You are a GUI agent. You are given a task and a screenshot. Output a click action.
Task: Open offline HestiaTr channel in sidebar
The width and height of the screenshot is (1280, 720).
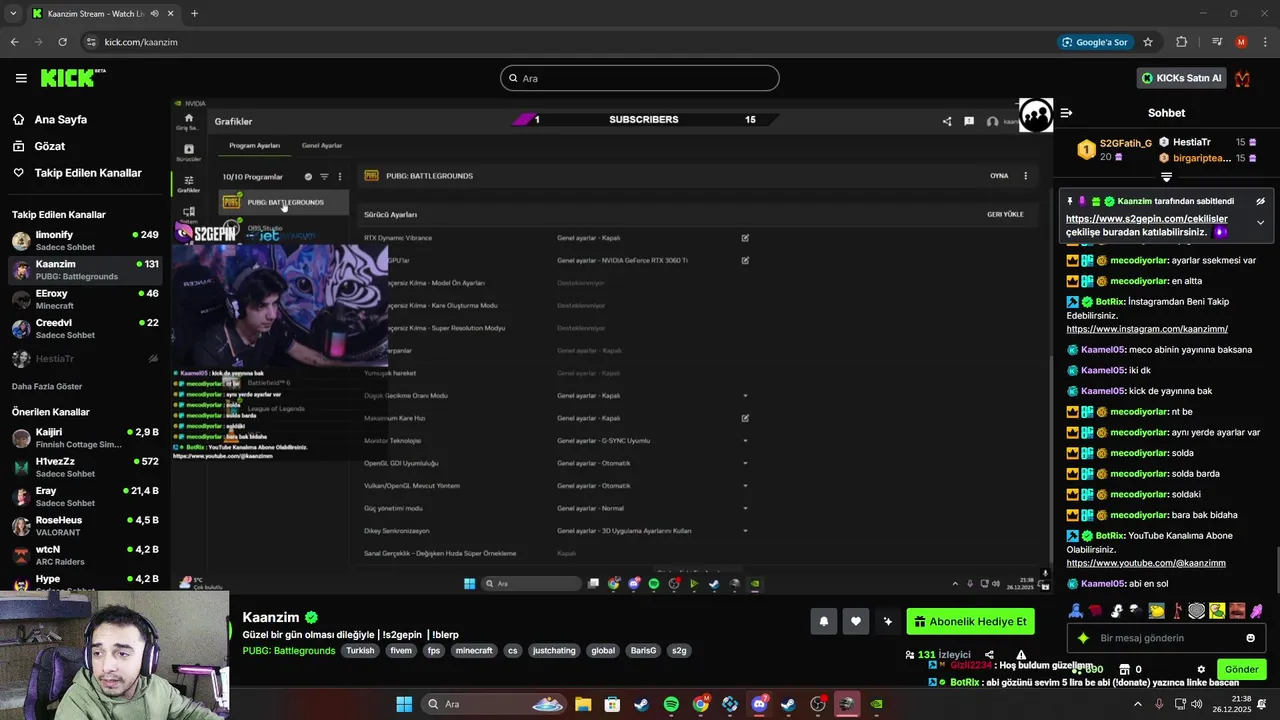[85, 358]
